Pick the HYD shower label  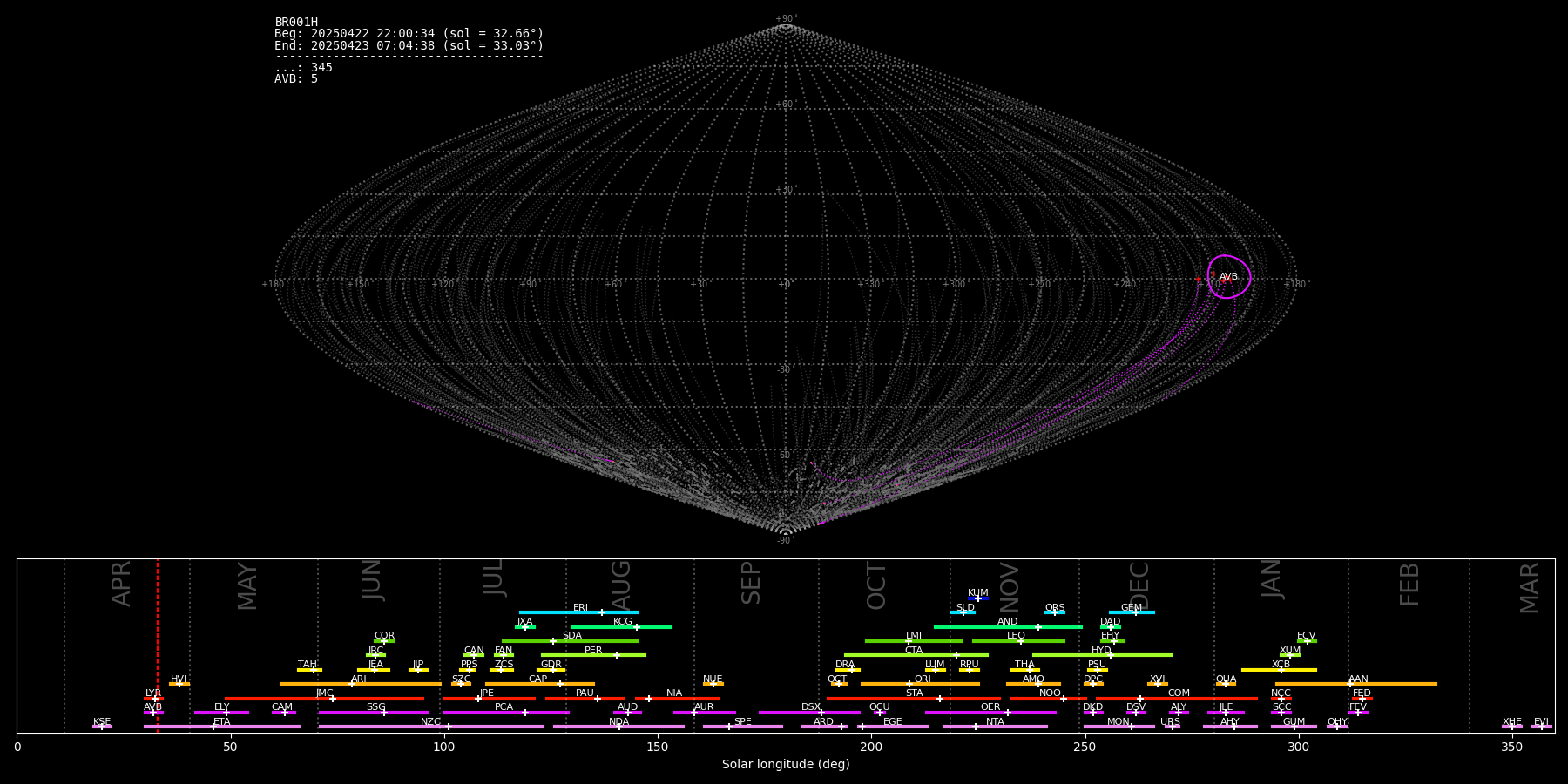pos(1102,651)
